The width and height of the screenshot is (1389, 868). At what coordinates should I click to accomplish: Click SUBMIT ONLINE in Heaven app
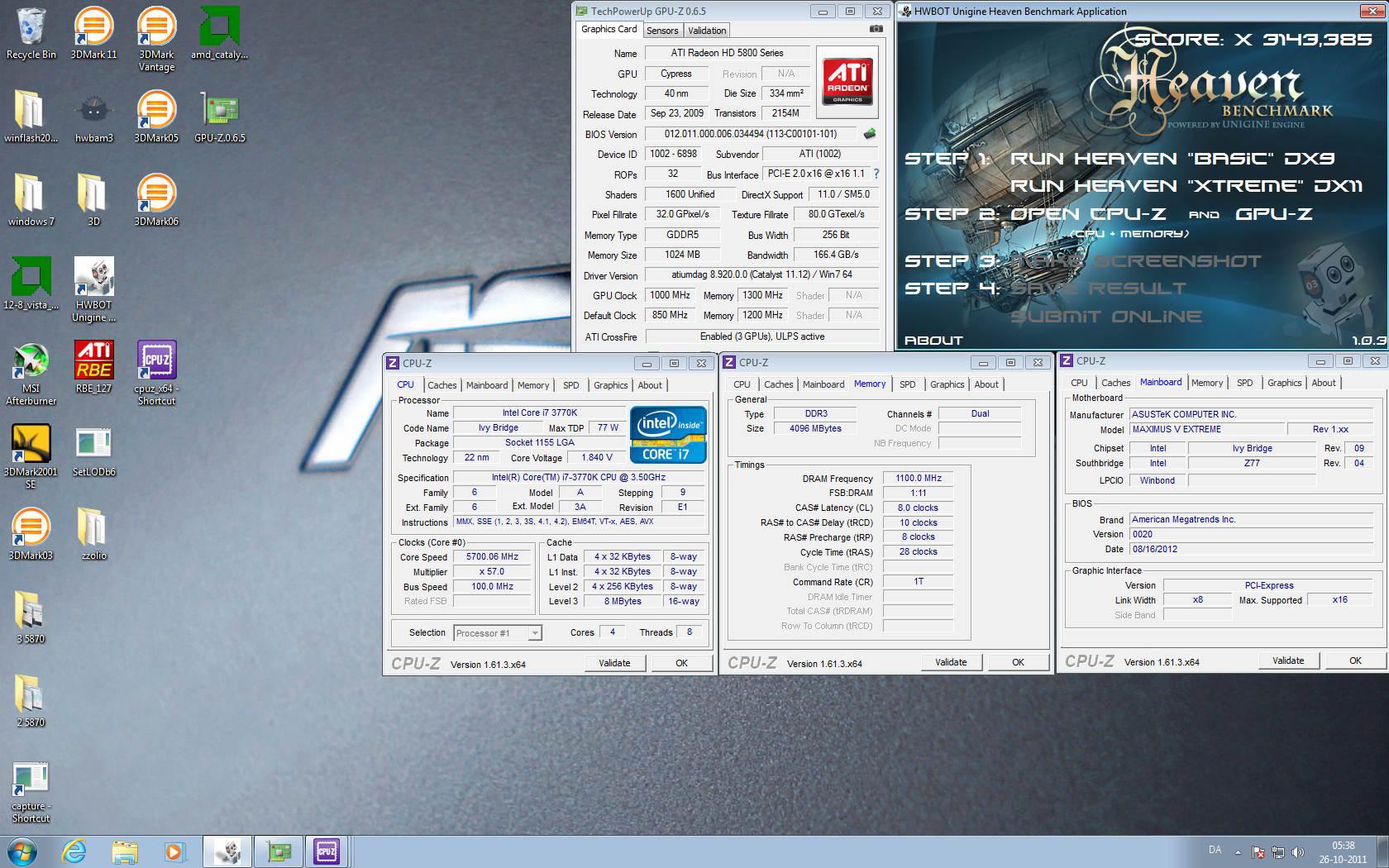click(1106, 317)
